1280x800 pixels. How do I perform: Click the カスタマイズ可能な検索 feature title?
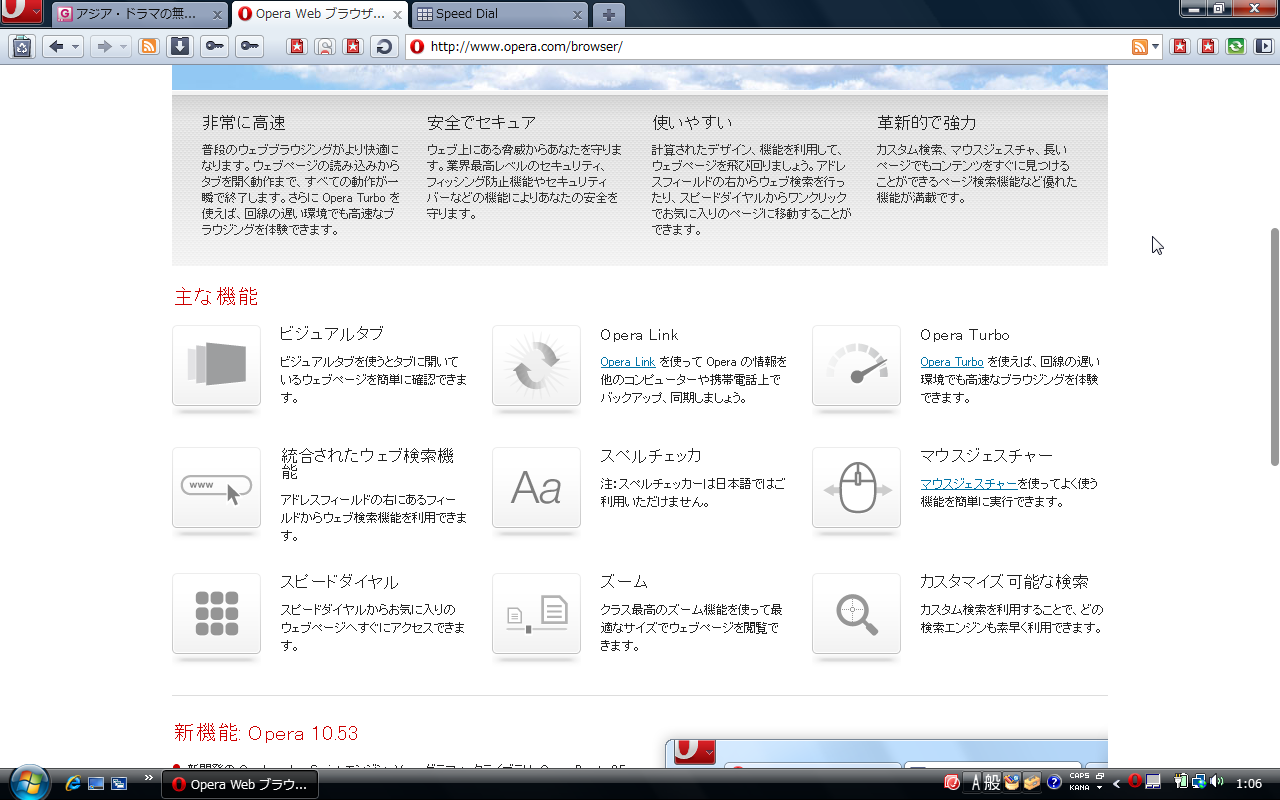click(x=1004, y=582)
